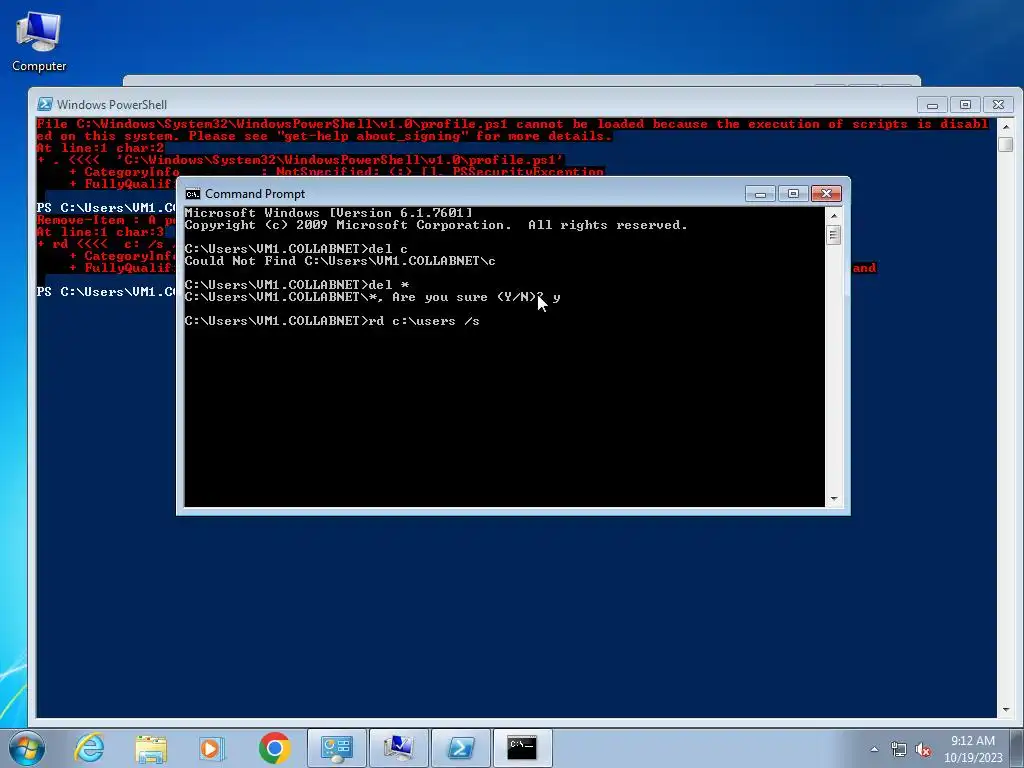The width and height of the screenshot is (1024, 768).
Task: Click PowerShell scrollbar down arrow
Action: [x=1006, y=709]
